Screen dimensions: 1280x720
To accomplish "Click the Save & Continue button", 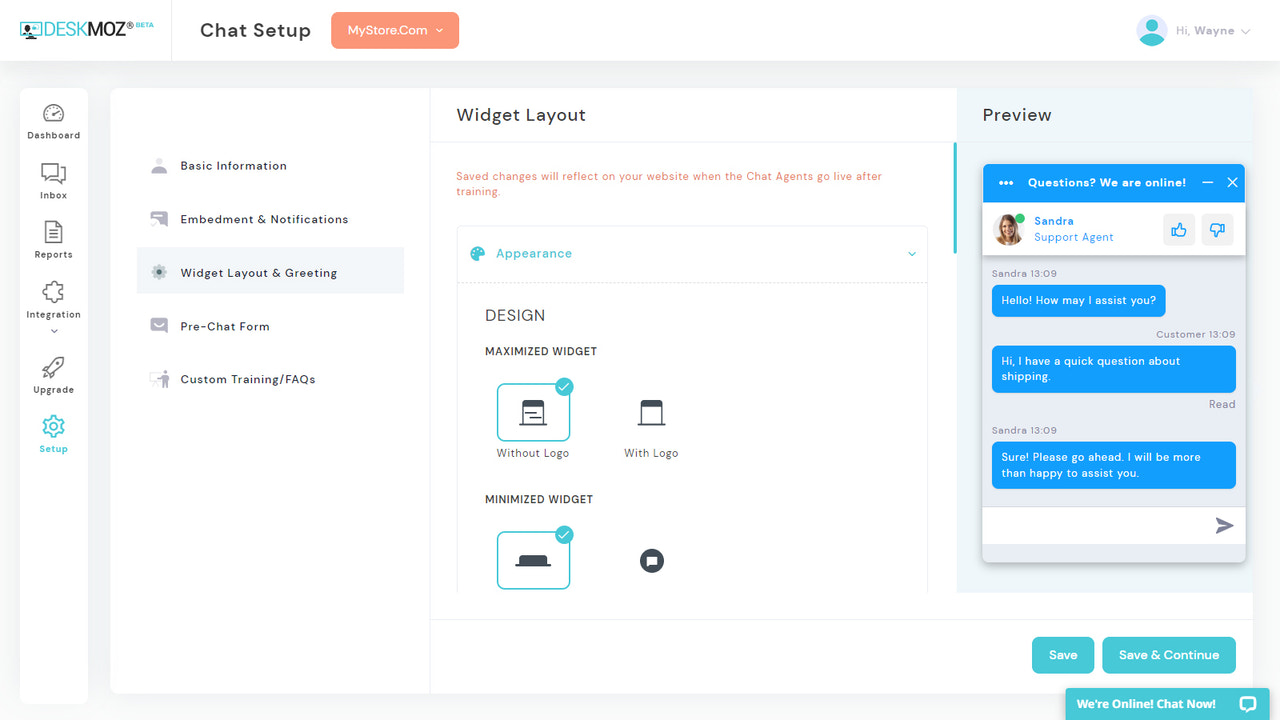I will click(1168, 655).
